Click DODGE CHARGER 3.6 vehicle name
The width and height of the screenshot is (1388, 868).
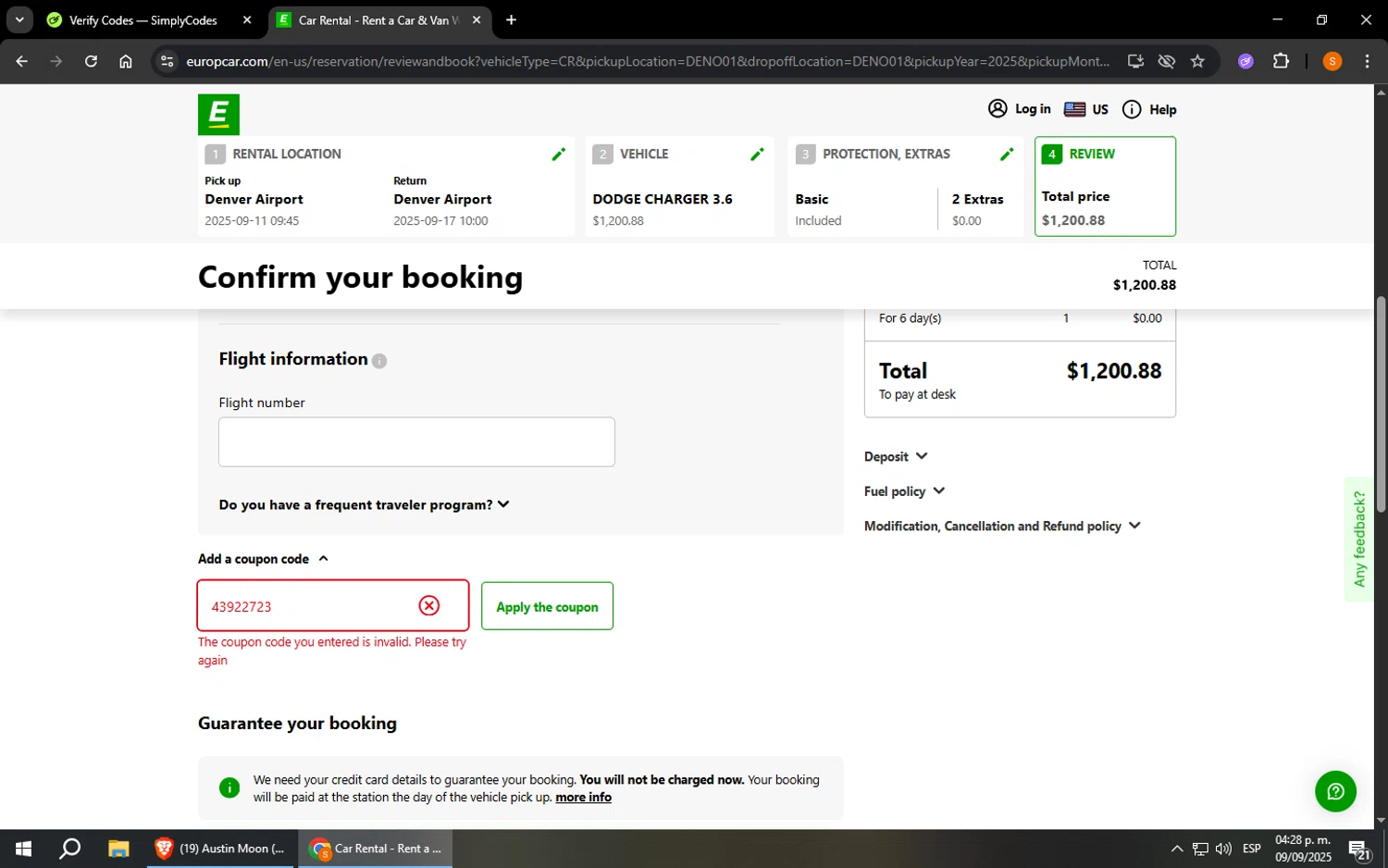click(663, 199)
